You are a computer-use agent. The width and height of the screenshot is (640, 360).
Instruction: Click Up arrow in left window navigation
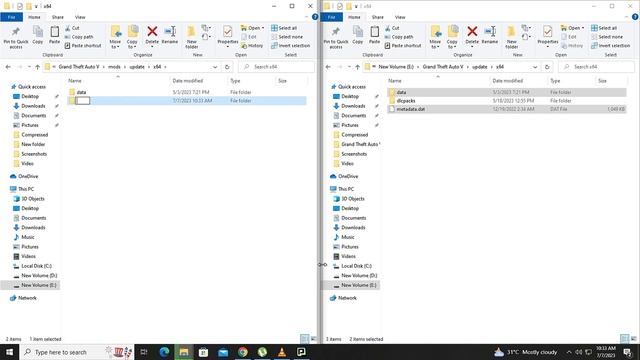tap(38, 67)
